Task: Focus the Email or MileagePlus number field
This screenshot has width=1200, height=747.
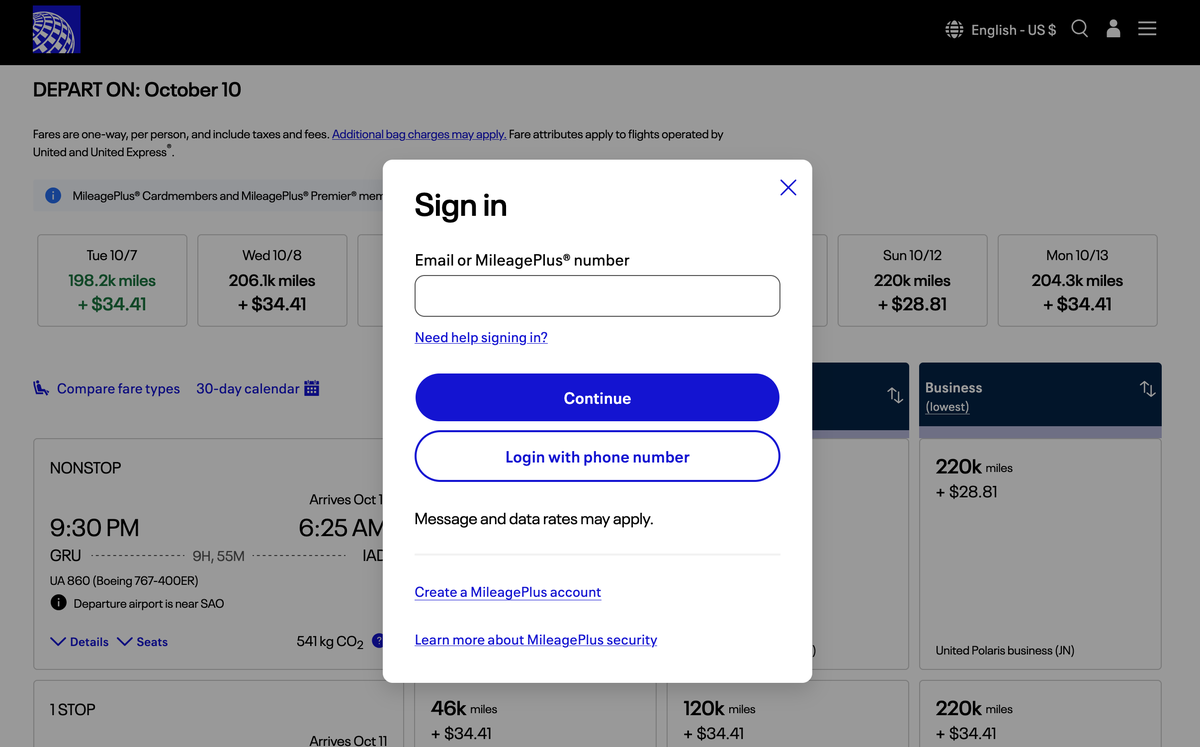Action: point(597,296)
